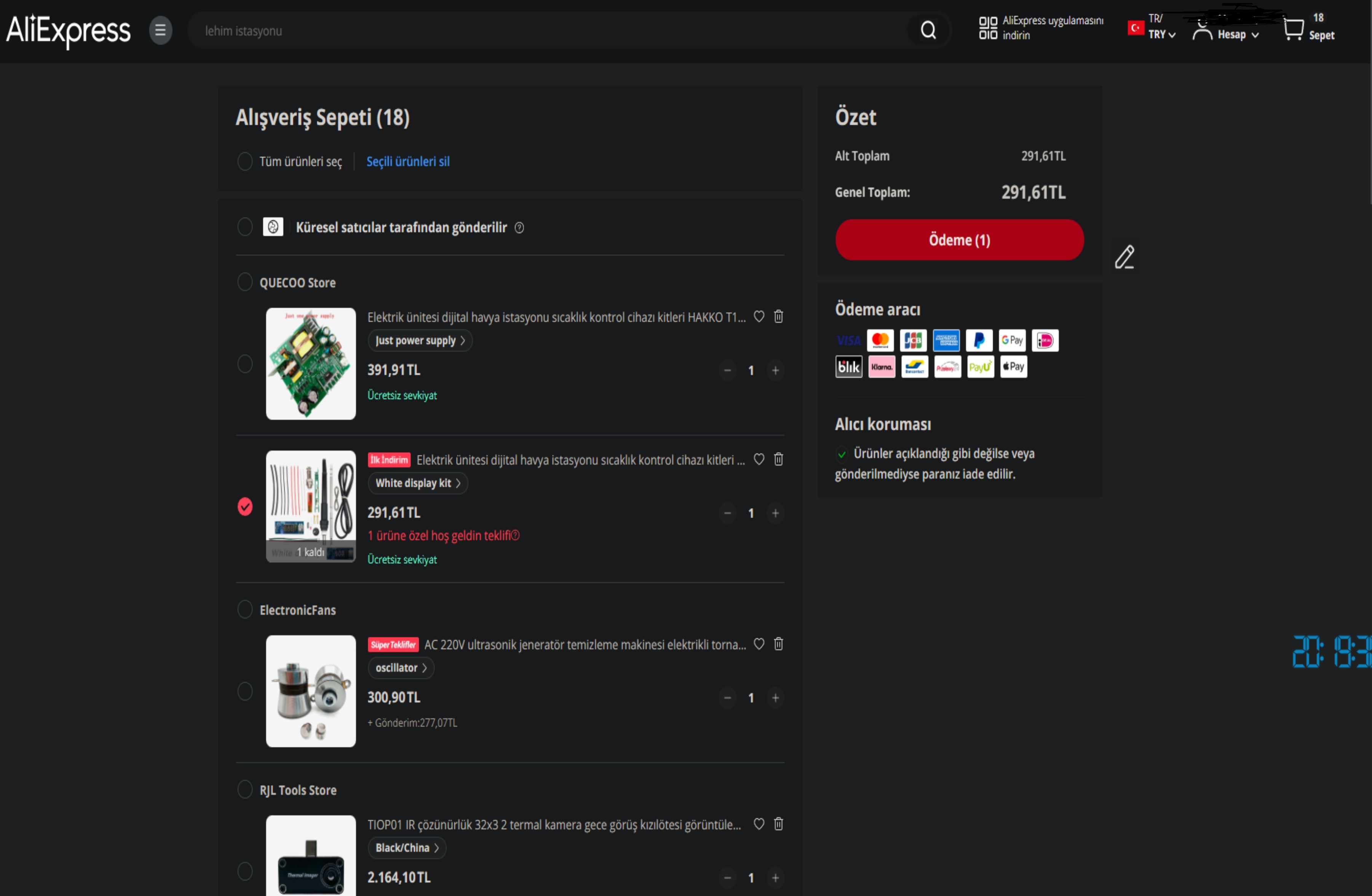Open the shopping cart icon
The height and width of the screenshot is (896, 1372).
[1294, 29]
